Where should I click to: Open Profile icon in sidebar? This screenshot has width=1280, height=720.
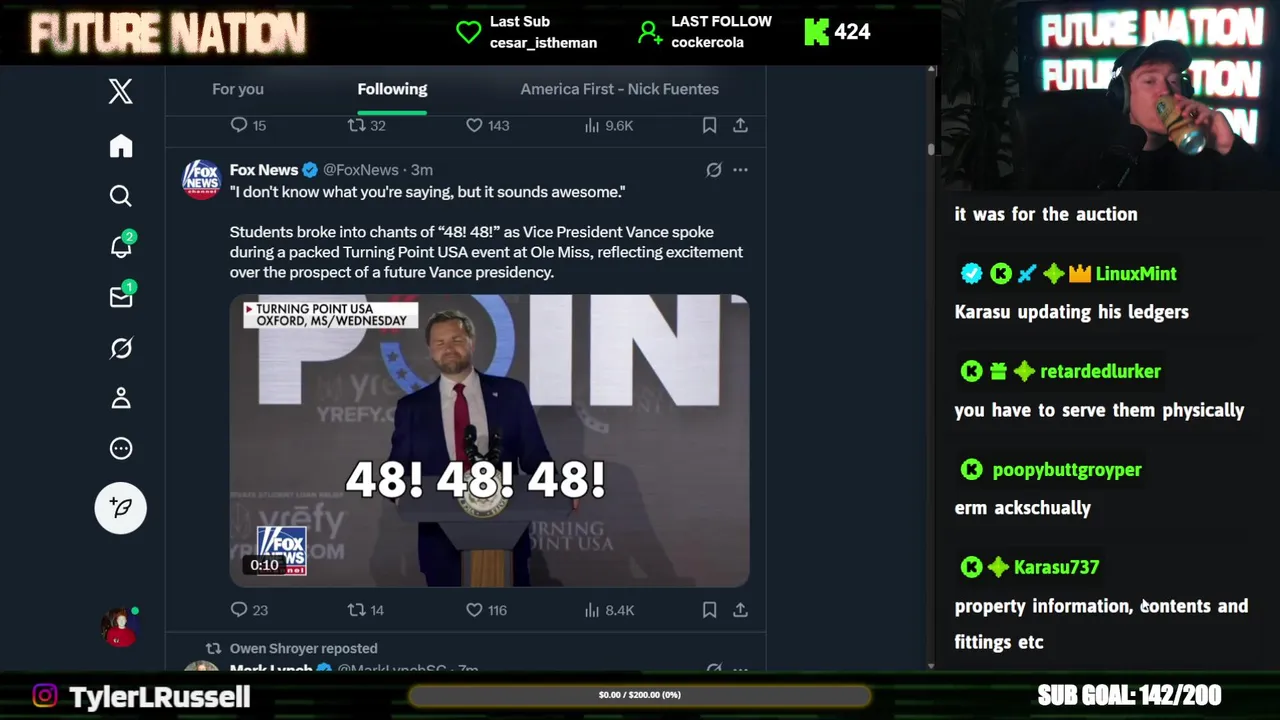tap(121, 398)
